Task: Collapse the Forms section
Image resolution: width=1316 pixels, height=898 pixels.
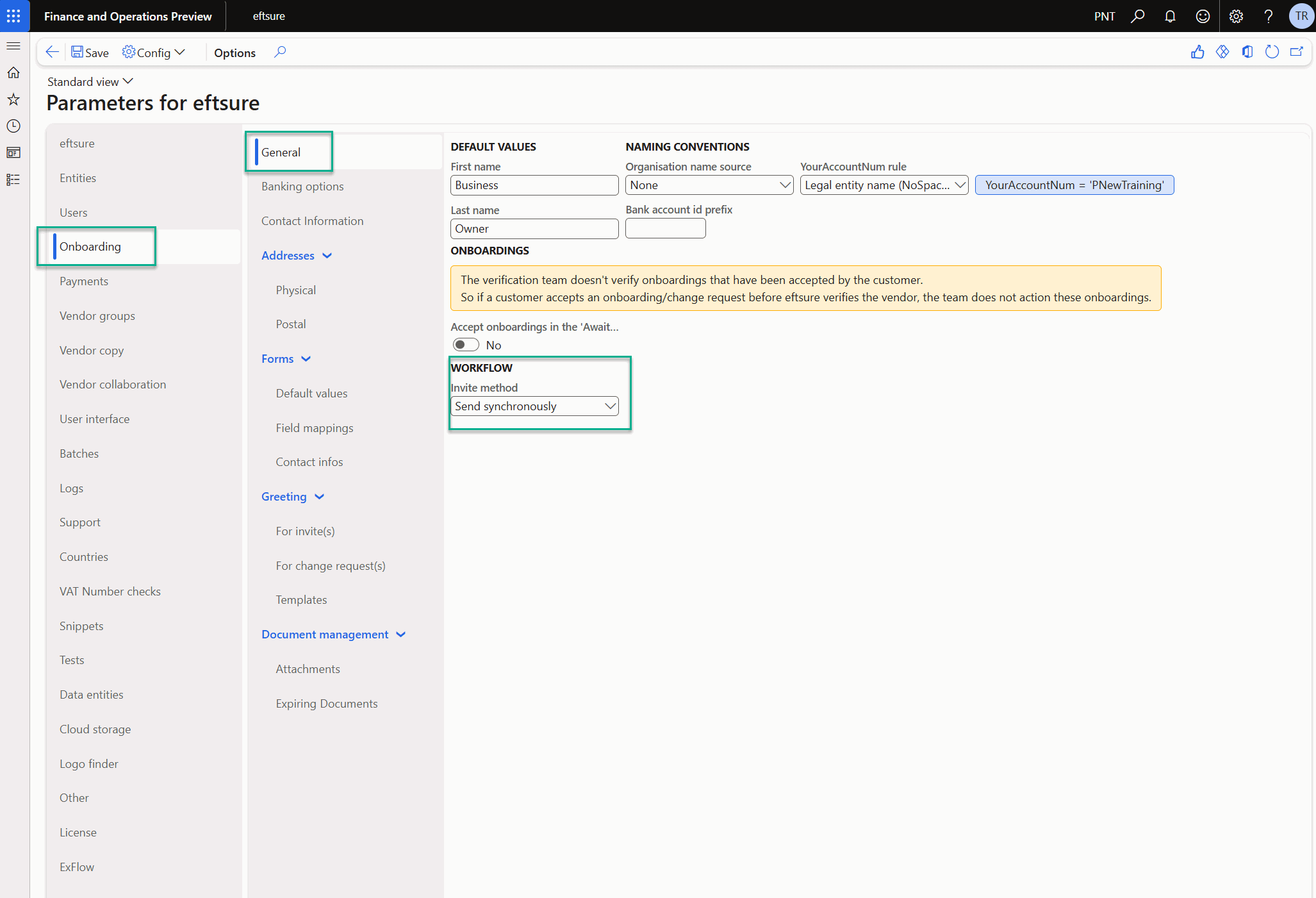Action: coord(286,359)
